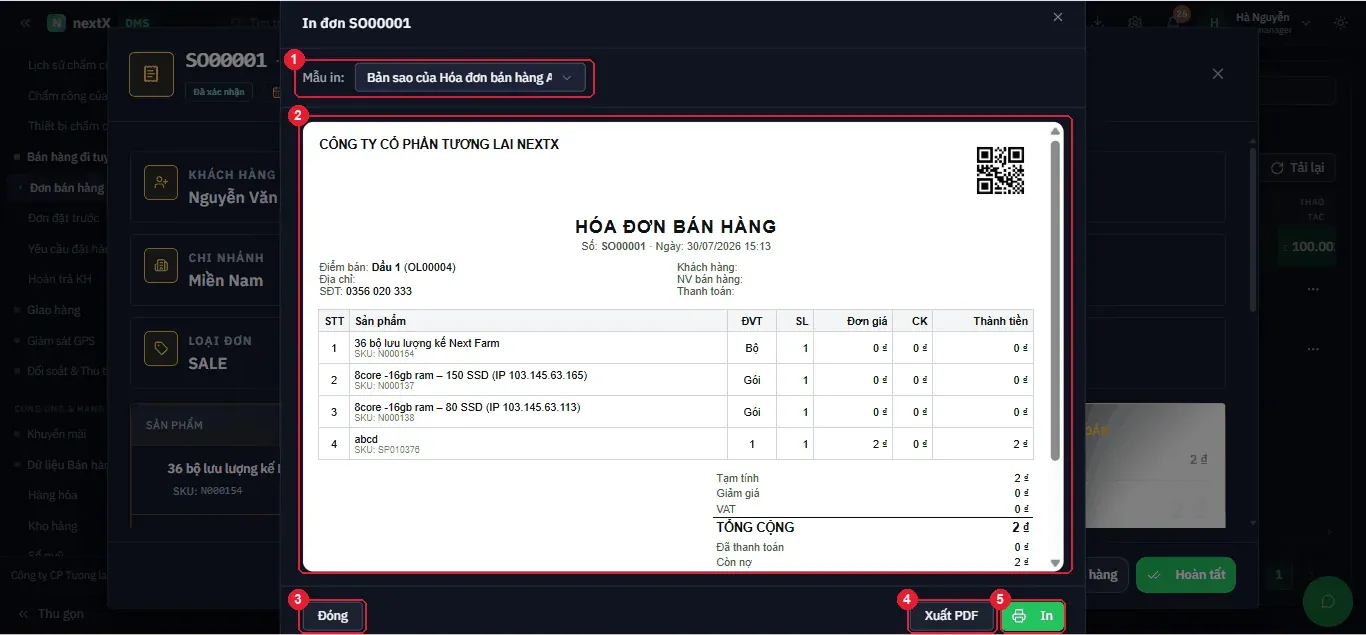Click the 'Tạm tính' subtotal label
Screen dimensions: 1366x635
(x=737, y=478)
